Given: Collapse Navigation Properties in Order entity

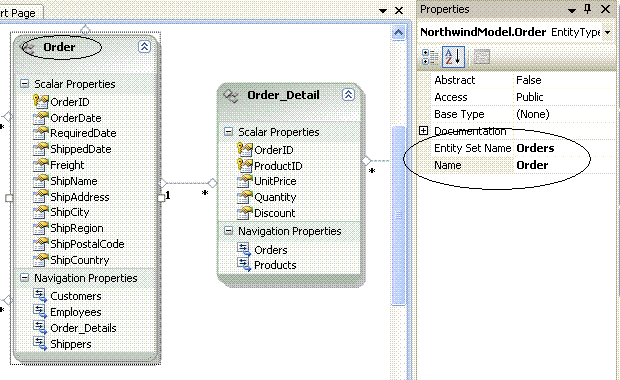Looking at the screenshot, I should [x=25, y=278].
